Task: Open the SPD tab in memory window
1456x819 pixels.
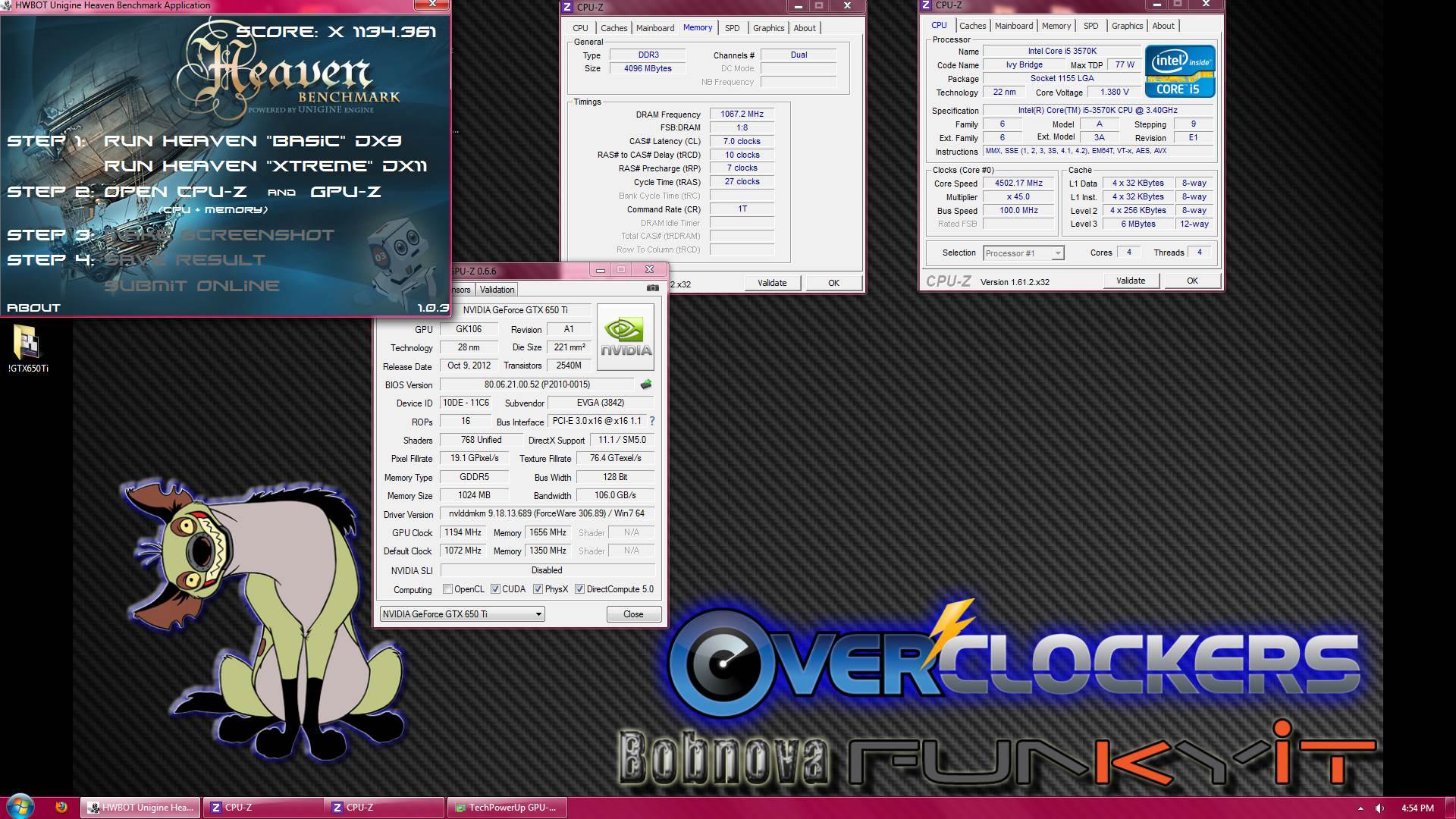Action: (x=732, y=28)
